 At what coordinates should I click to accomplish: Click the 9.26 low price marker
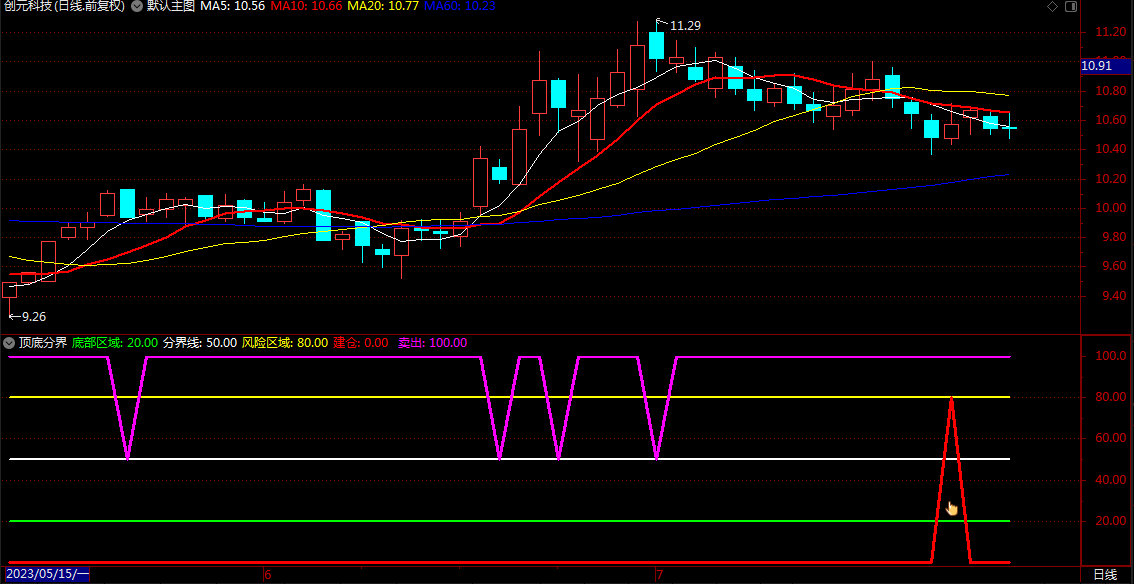(33, 317)
